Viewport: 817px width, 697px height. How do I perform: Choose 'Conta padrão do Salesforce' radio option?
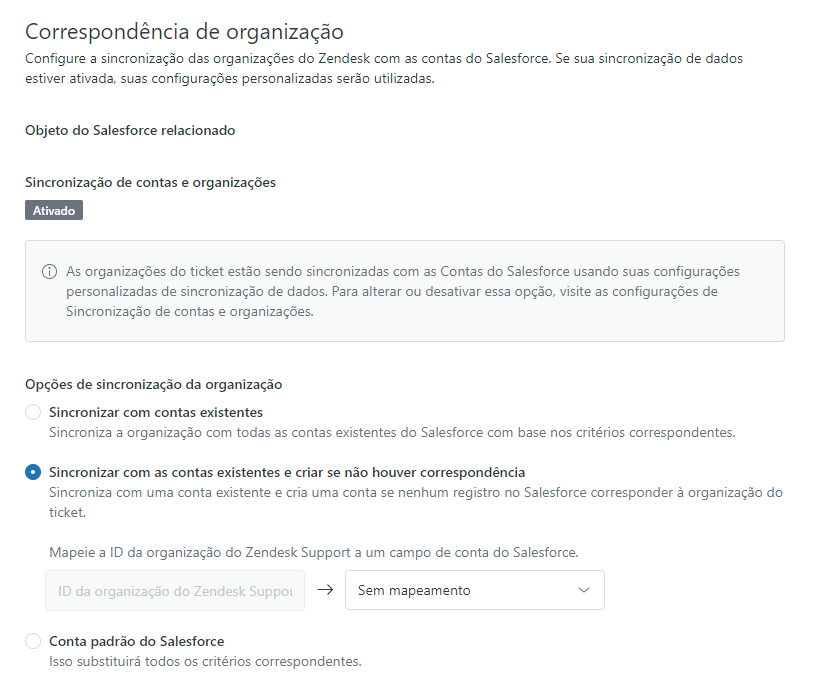point(33,641)
